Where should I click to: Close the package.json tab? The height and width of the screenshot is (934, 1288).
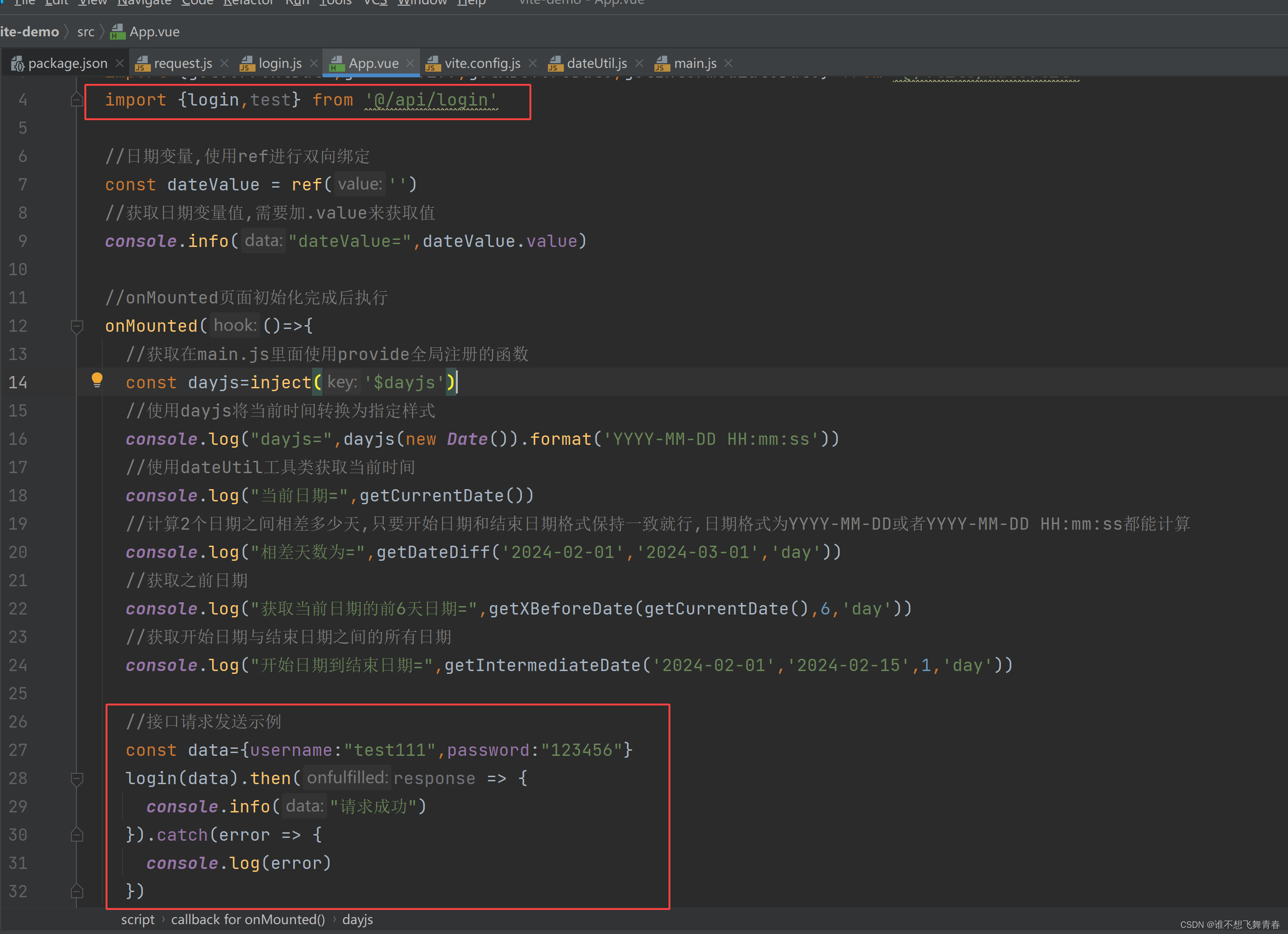click(119, 63)
